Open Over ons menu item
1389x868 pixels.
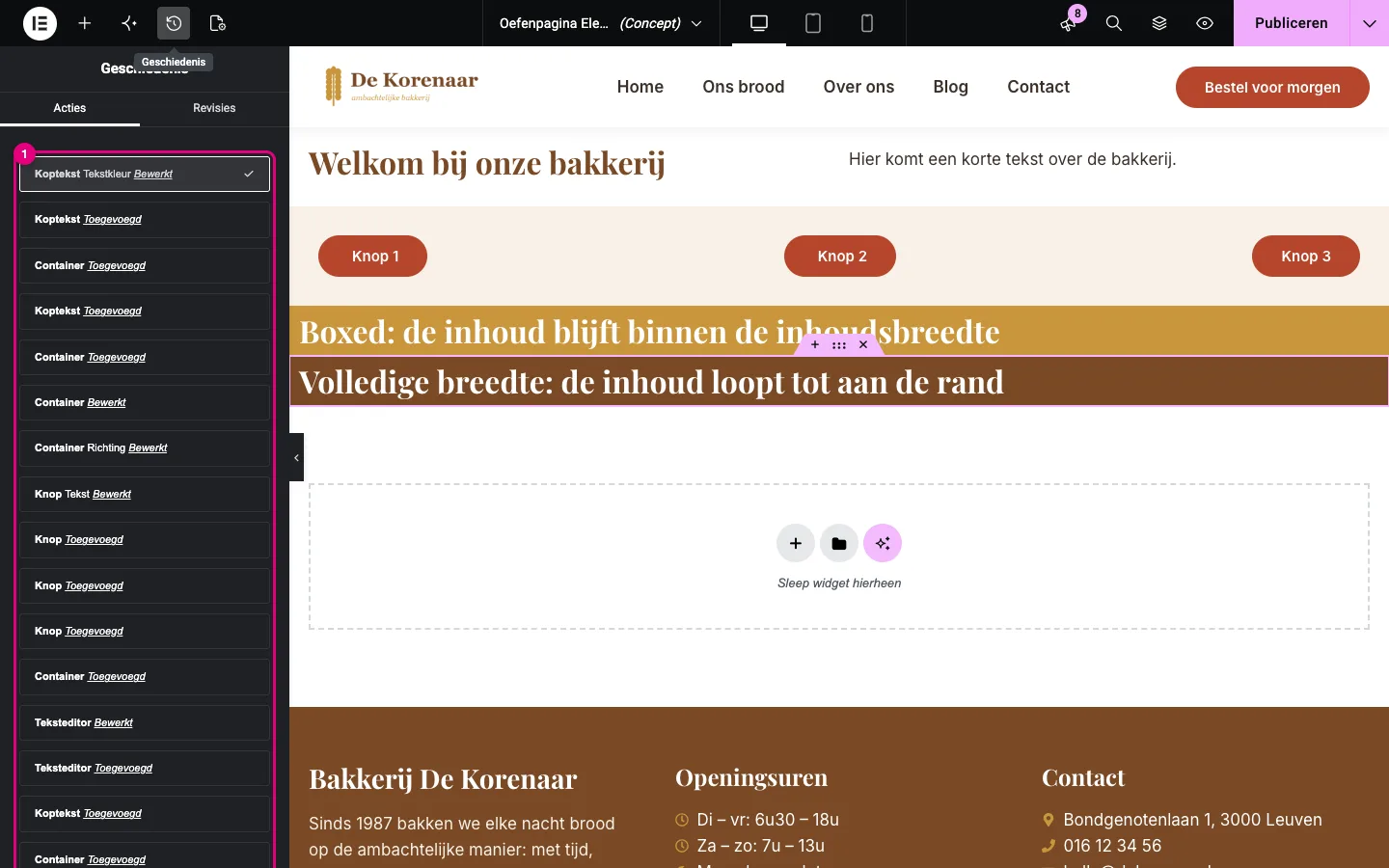point(858,87)
